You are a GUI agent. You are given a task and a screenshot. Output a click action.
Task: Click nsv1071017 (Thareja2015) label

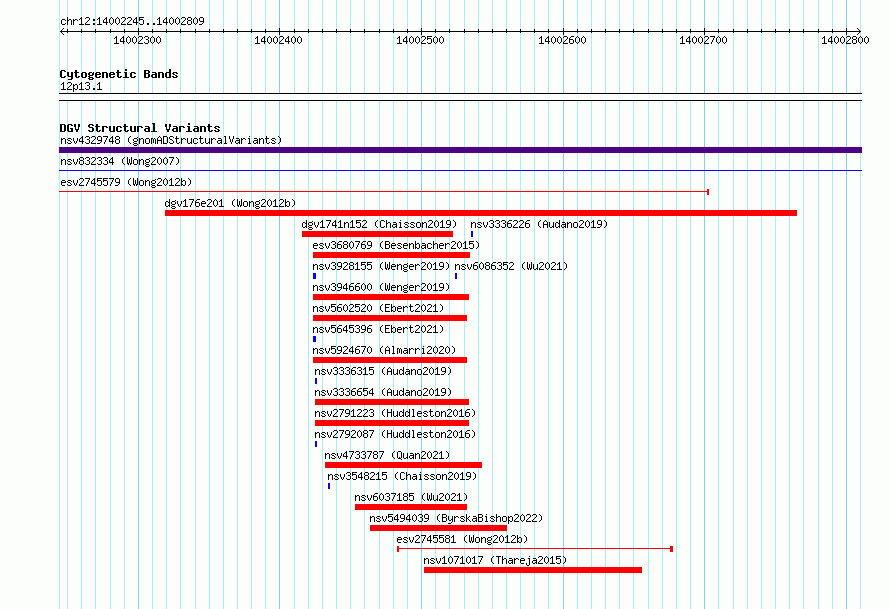tap(495, 560)
